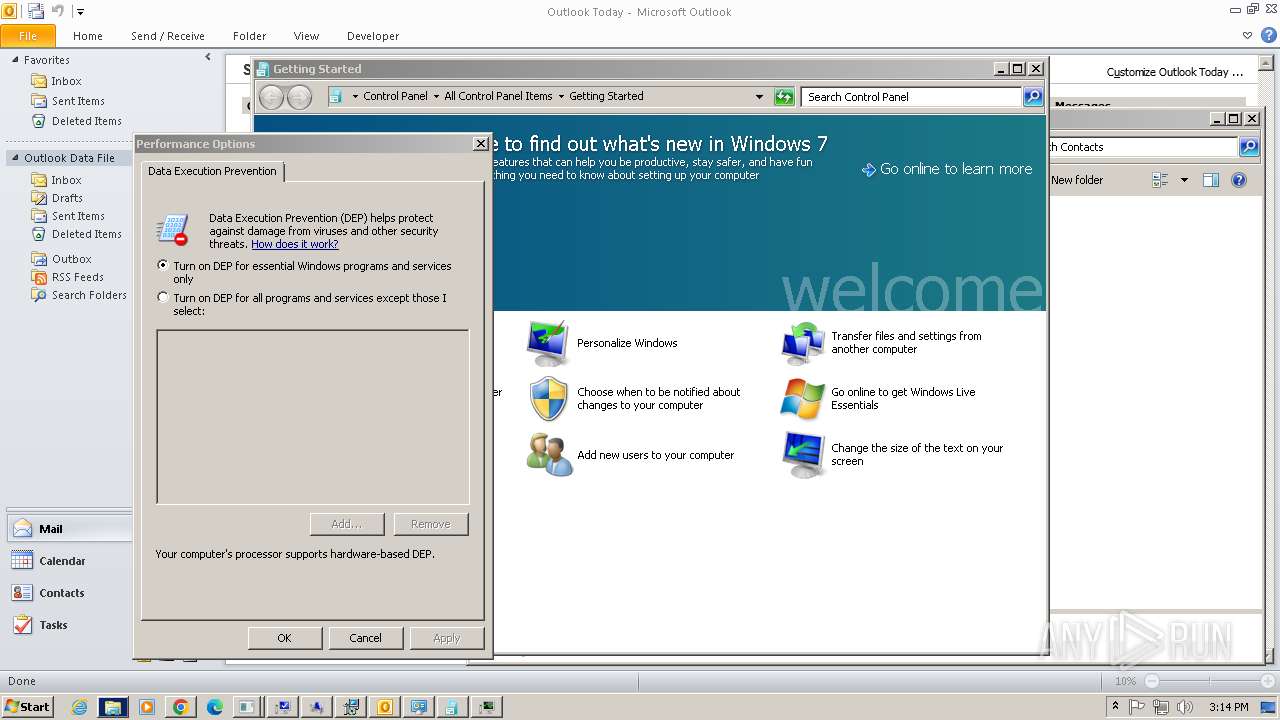Collapse the Outlook Data File group
The image size is (1280, 720).
[15, 158]
